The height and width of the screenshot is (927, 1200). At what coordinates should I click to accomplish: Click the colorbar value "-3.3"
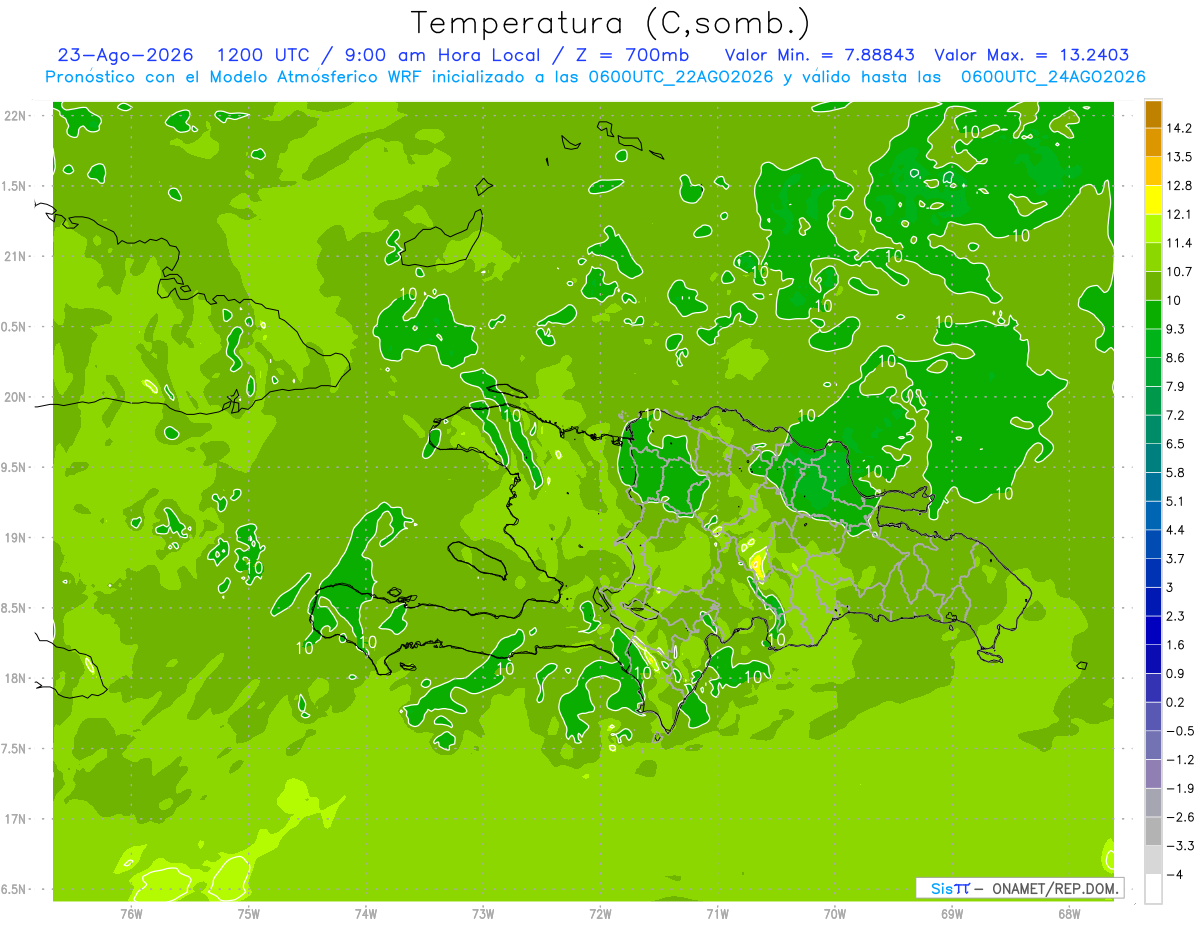click(x=1180, y=845)
